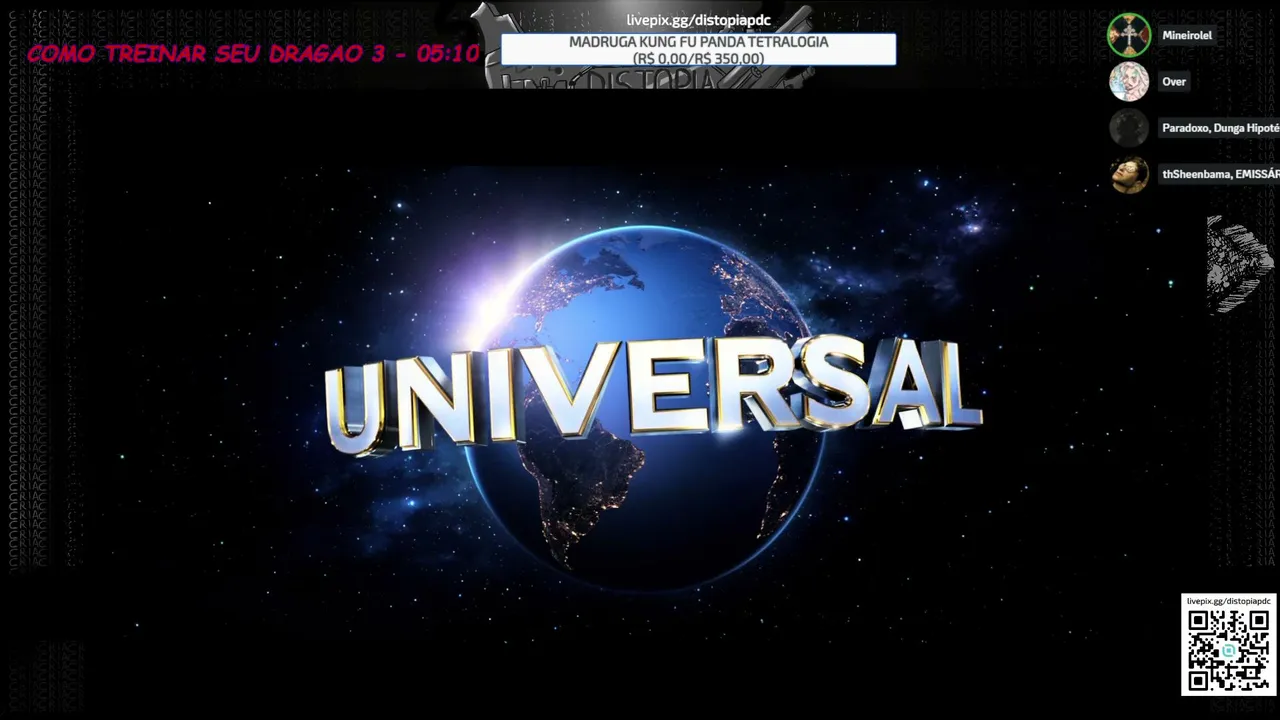
Task: Click the thSheenbama, EMISSÁR names label
Action: pyautogui.click(x=1221, y=174)
